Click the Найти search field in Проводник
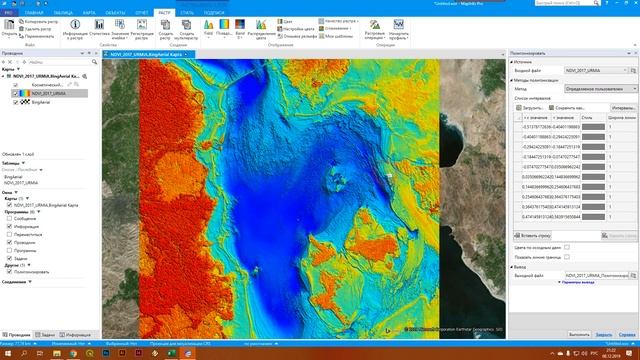 pos(60,62)
